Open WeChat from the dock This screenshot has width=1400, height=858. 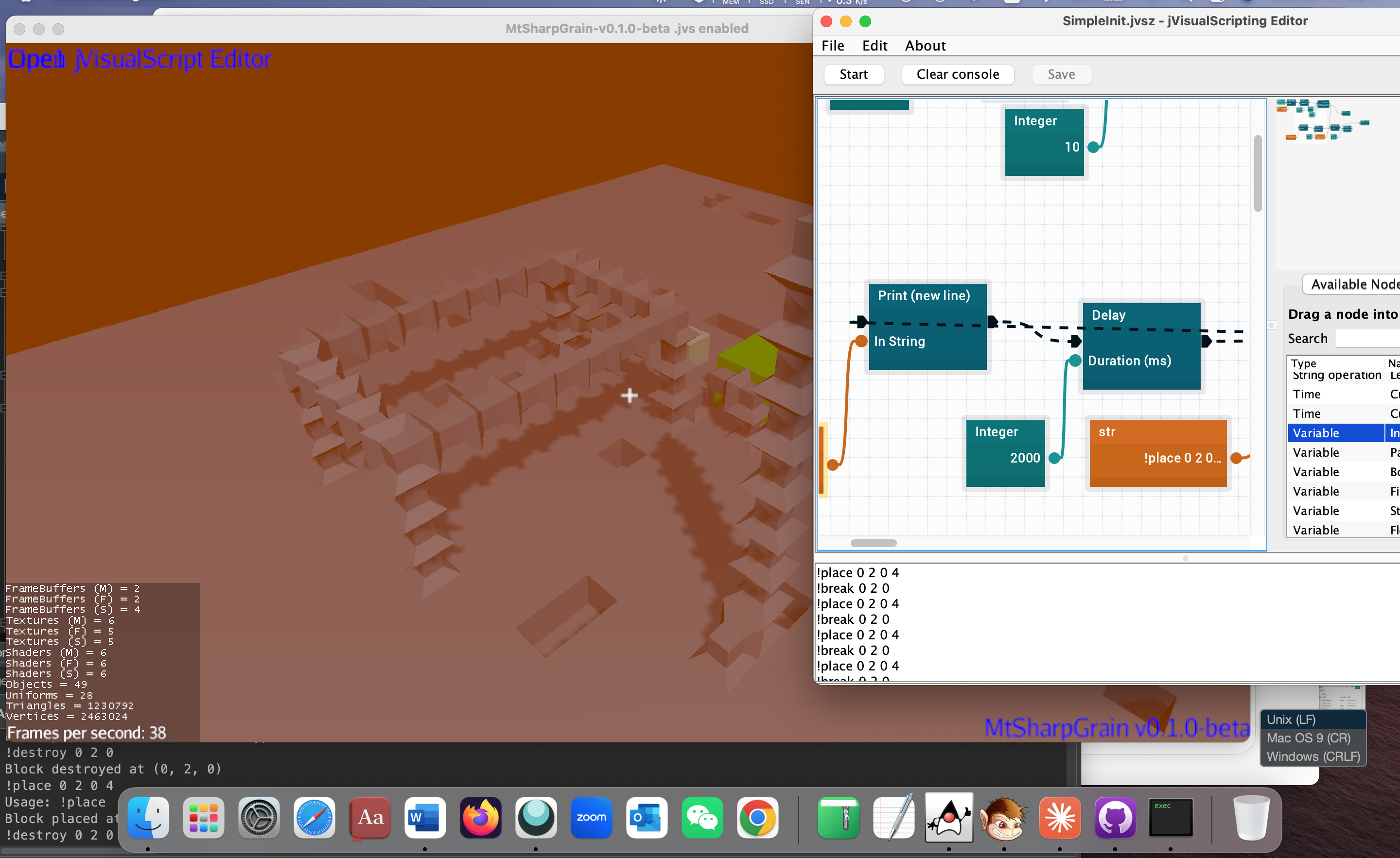point(702,818)
